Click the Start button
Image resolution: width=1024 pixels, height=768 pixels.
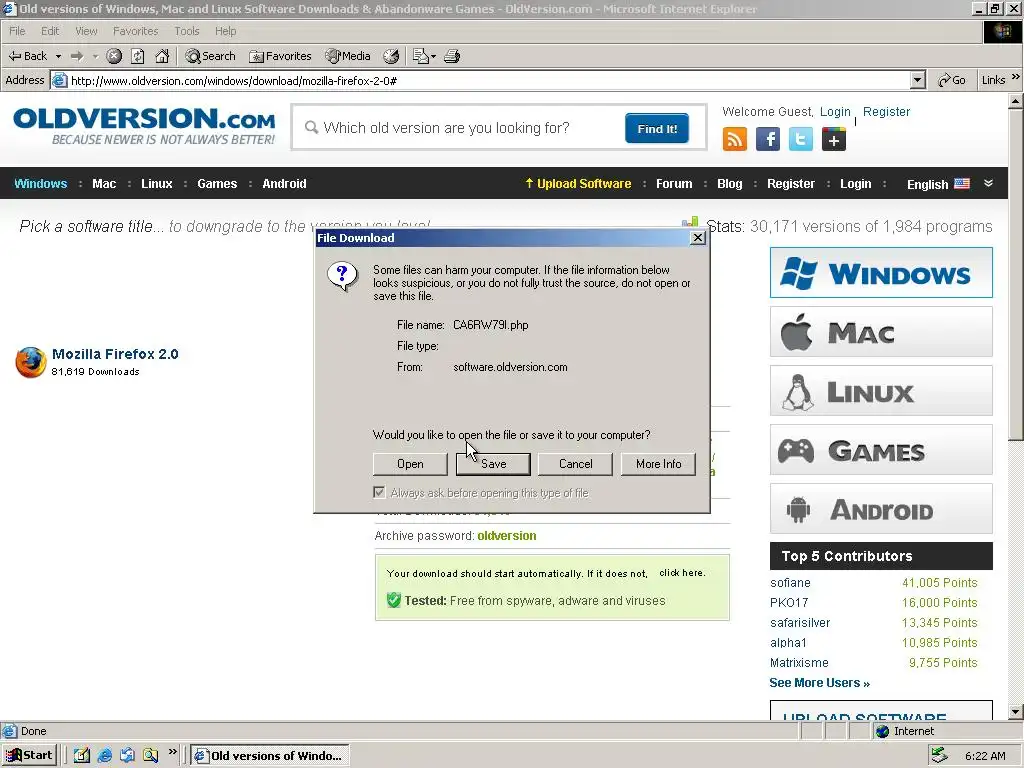point(29,755)
